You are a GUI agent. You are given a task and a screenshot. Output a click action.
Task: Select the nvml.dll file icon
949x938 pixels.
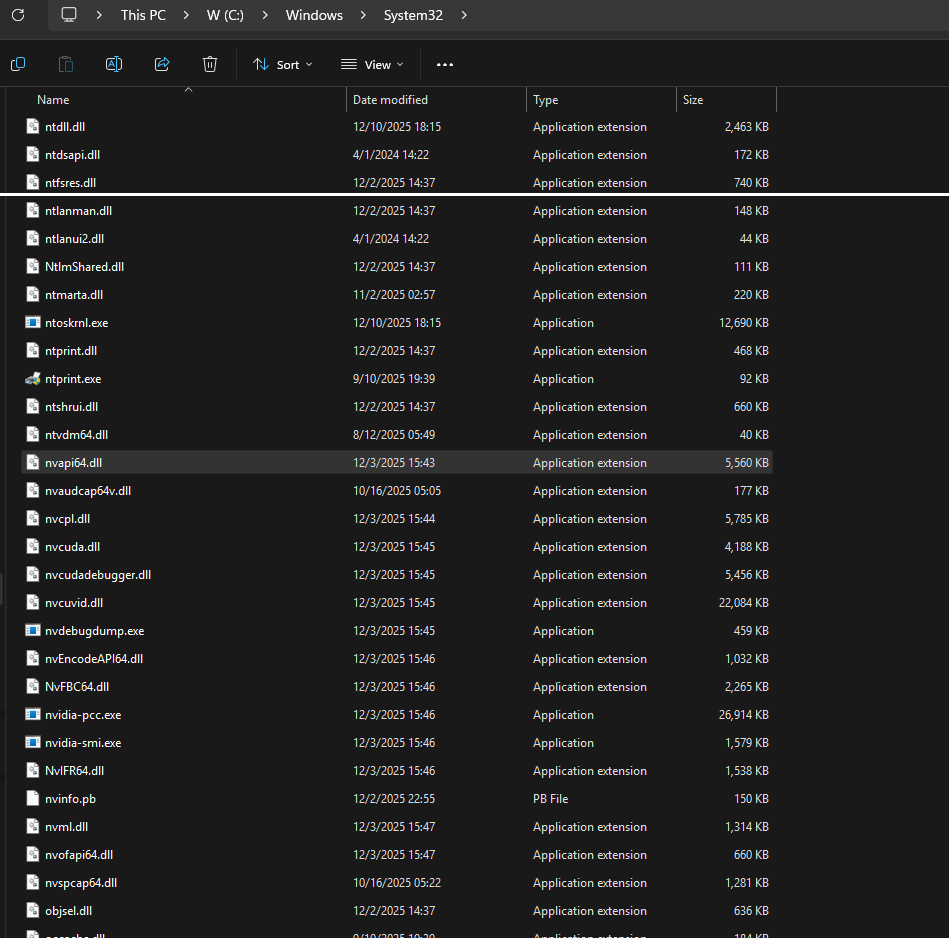coord(33,827)
